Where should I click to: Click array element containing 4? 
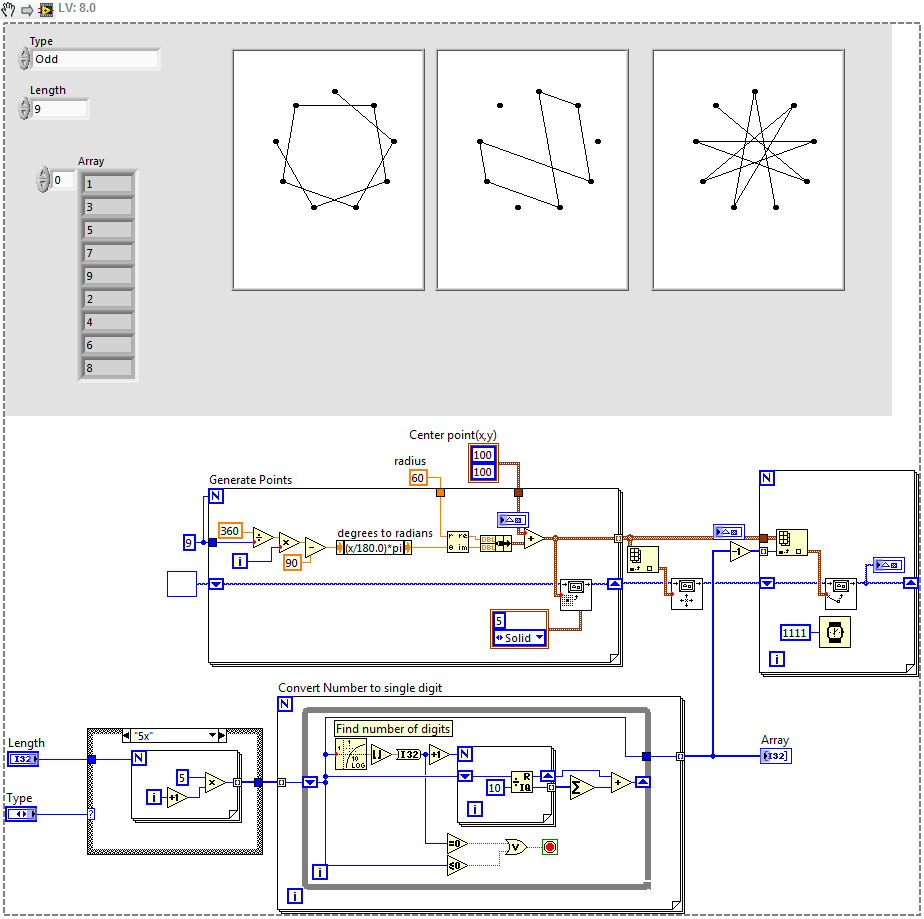click(x=107, y=322)
